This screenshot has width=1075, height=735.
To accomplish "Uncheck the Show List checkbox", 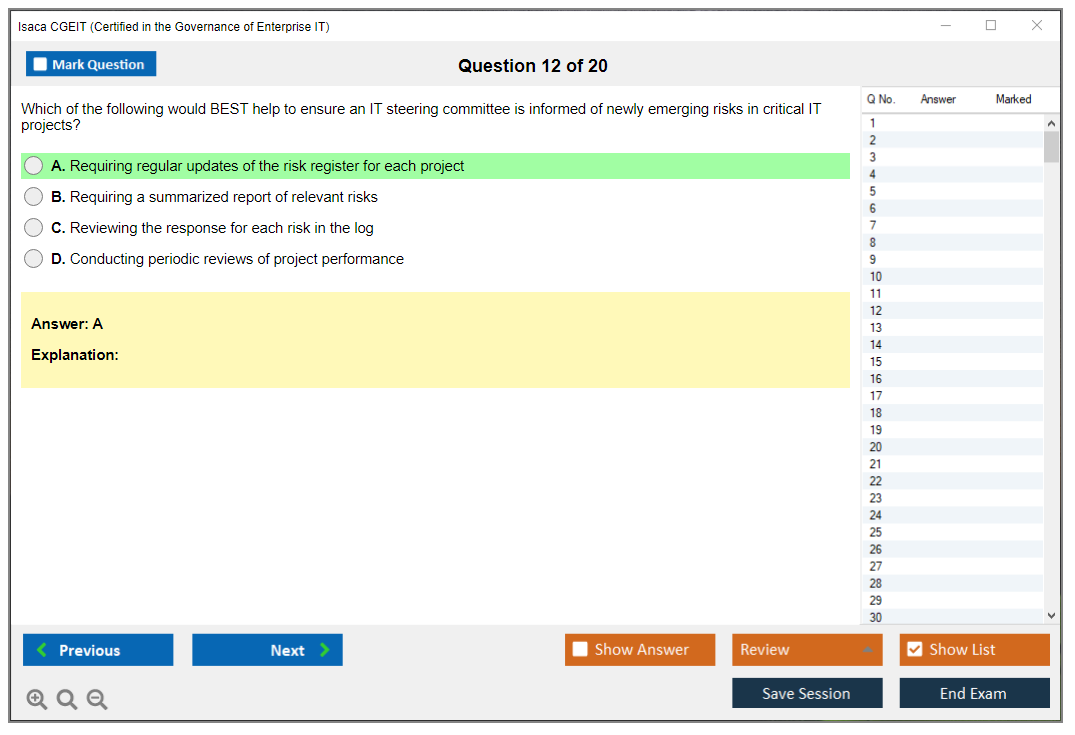I will click(x=914, y=650).
